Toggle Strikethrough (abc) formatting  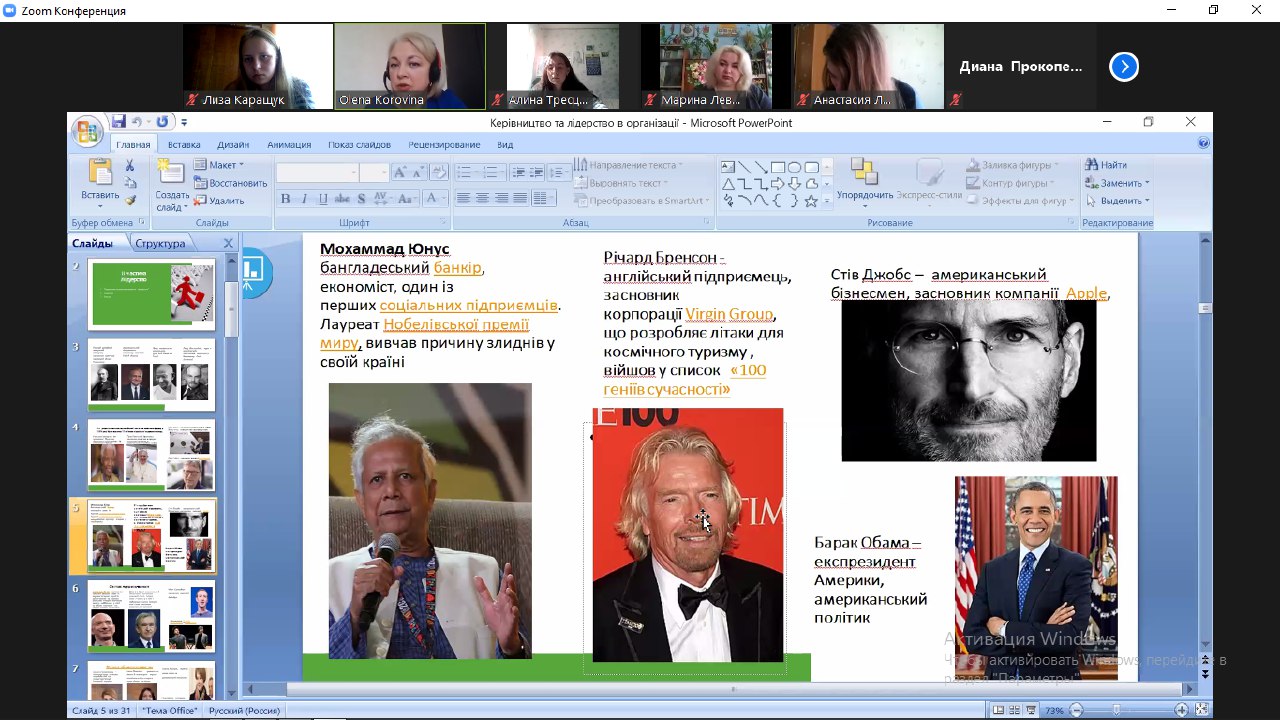coord(341,199)
